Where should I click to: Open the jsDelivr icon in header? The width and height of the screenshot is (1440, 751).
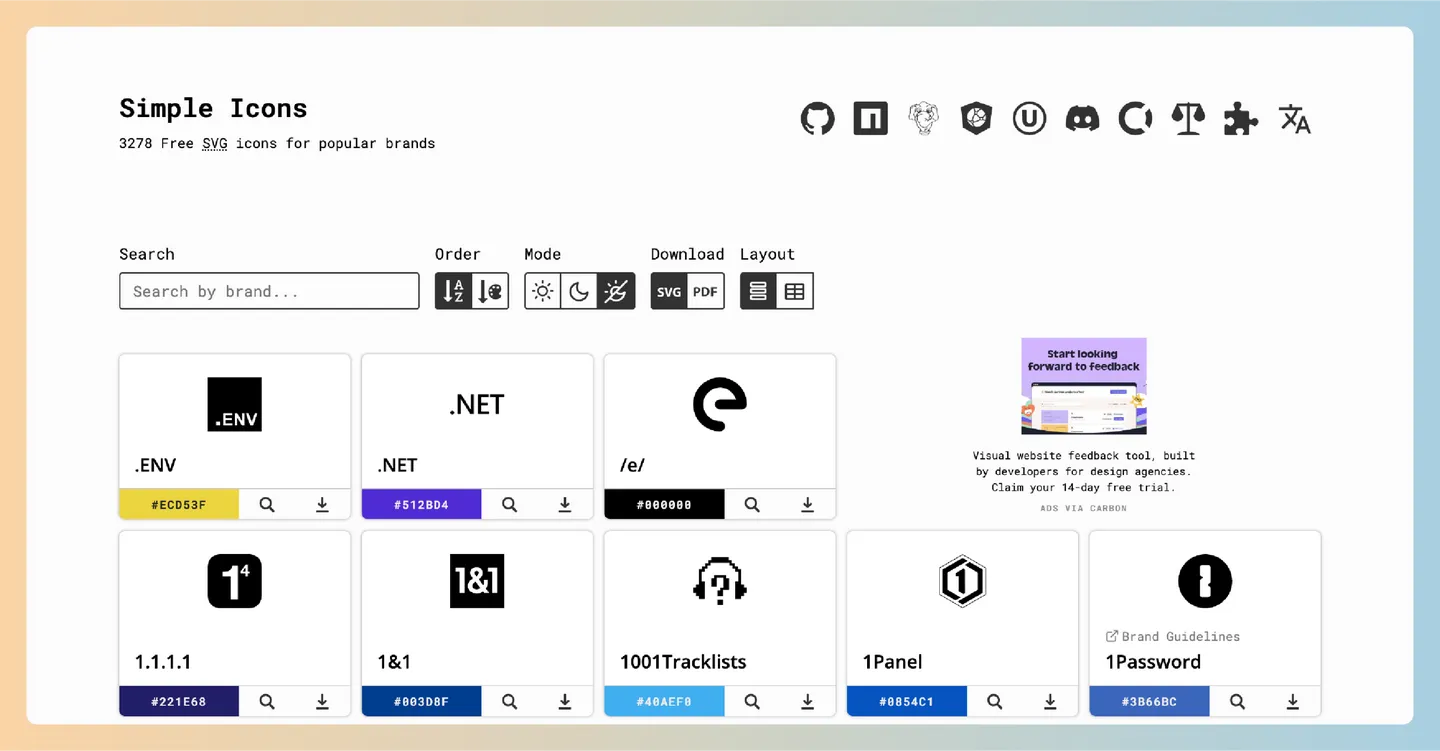point(976,119)
